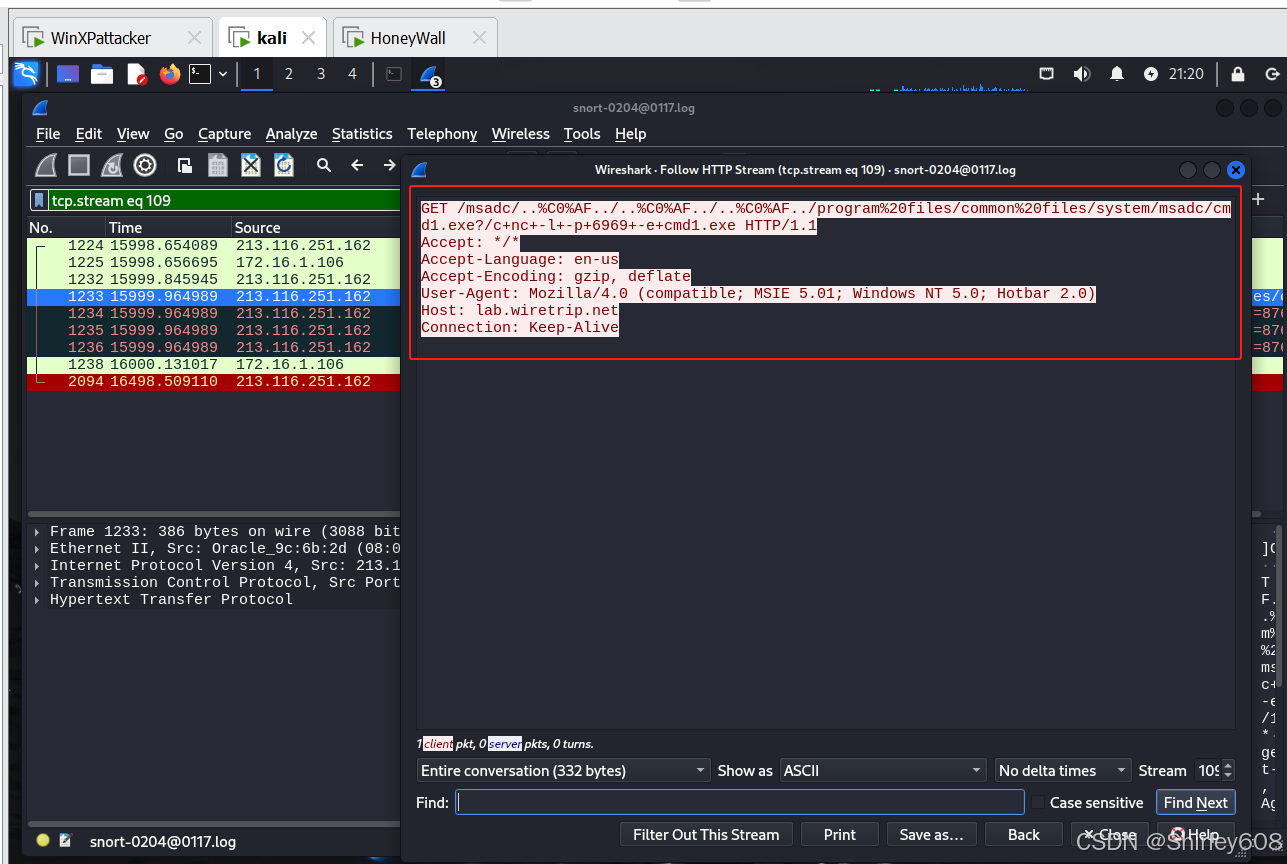This screenshot has width=1287, height=864.
Task: Click the Print button
Action: click(x=840, y=835)
